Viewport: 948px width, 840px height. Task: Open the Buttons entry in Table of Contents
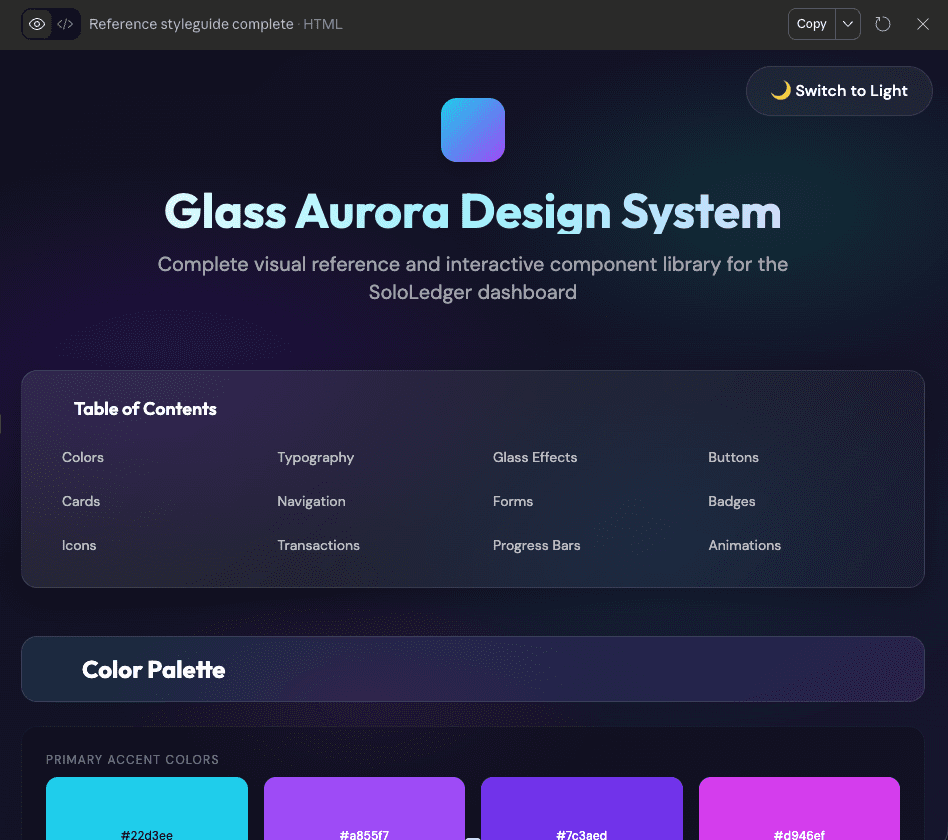coord(733,457)
